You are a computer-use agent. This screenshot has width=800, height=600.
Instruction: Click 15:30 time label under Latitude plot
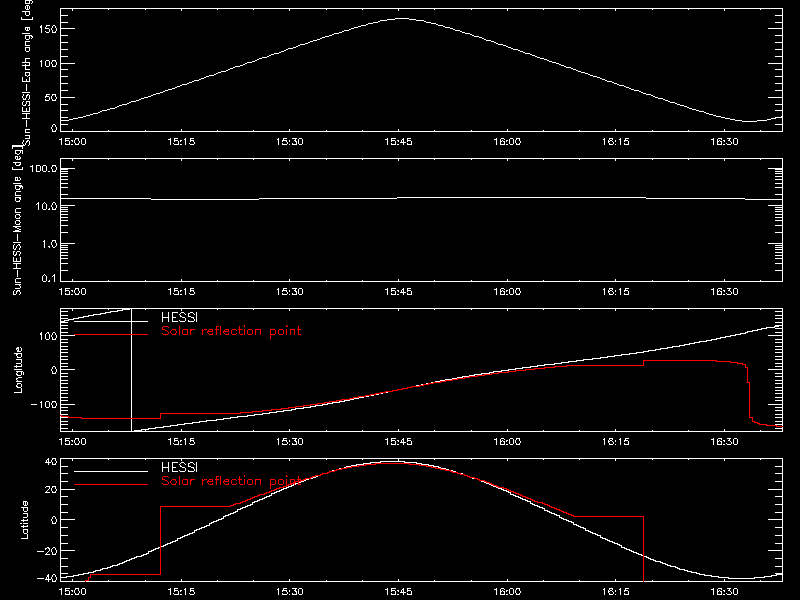(290, 592)
